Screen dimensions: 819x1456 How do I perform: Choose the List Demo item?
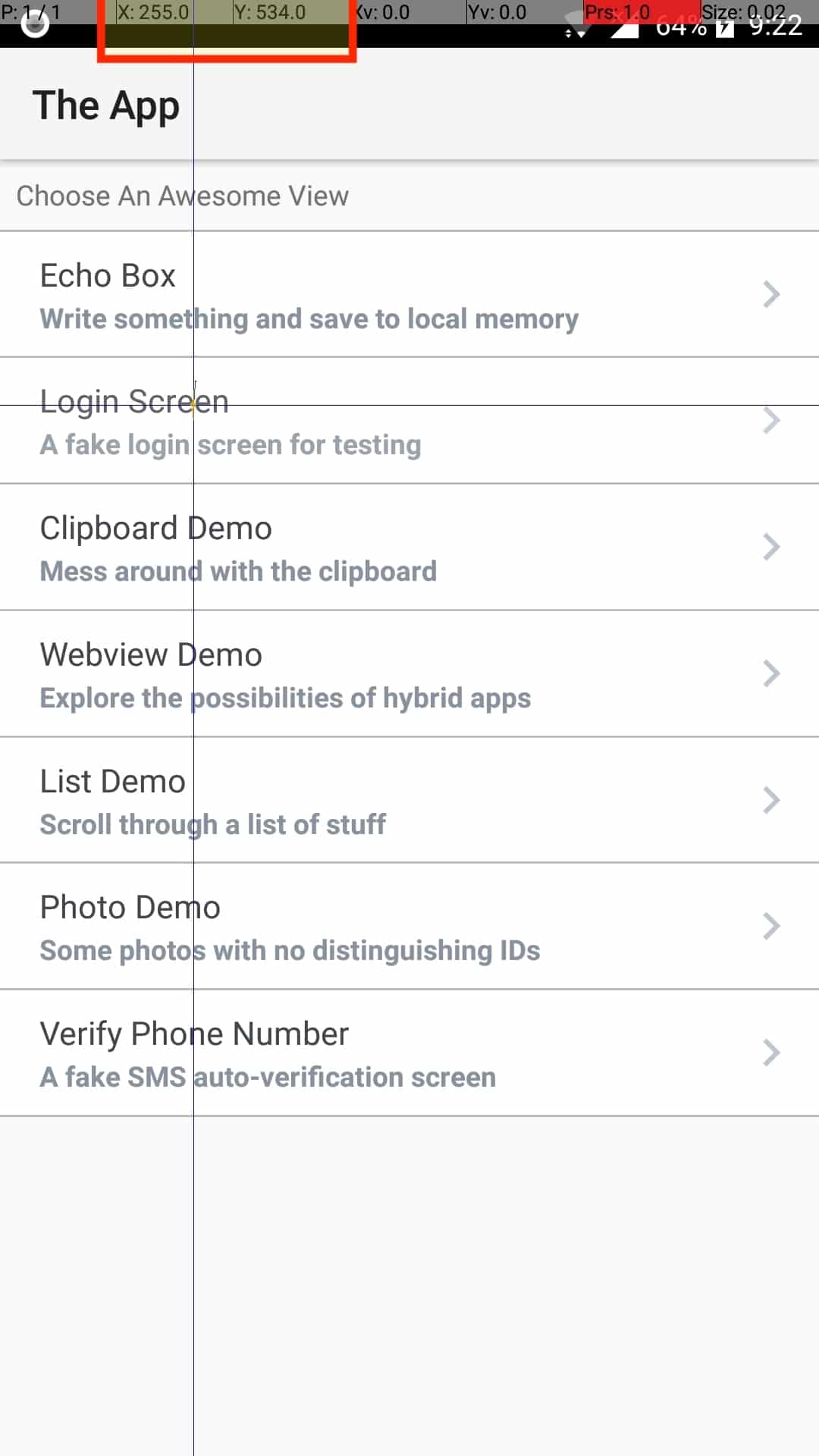click(x=112, y=782)
